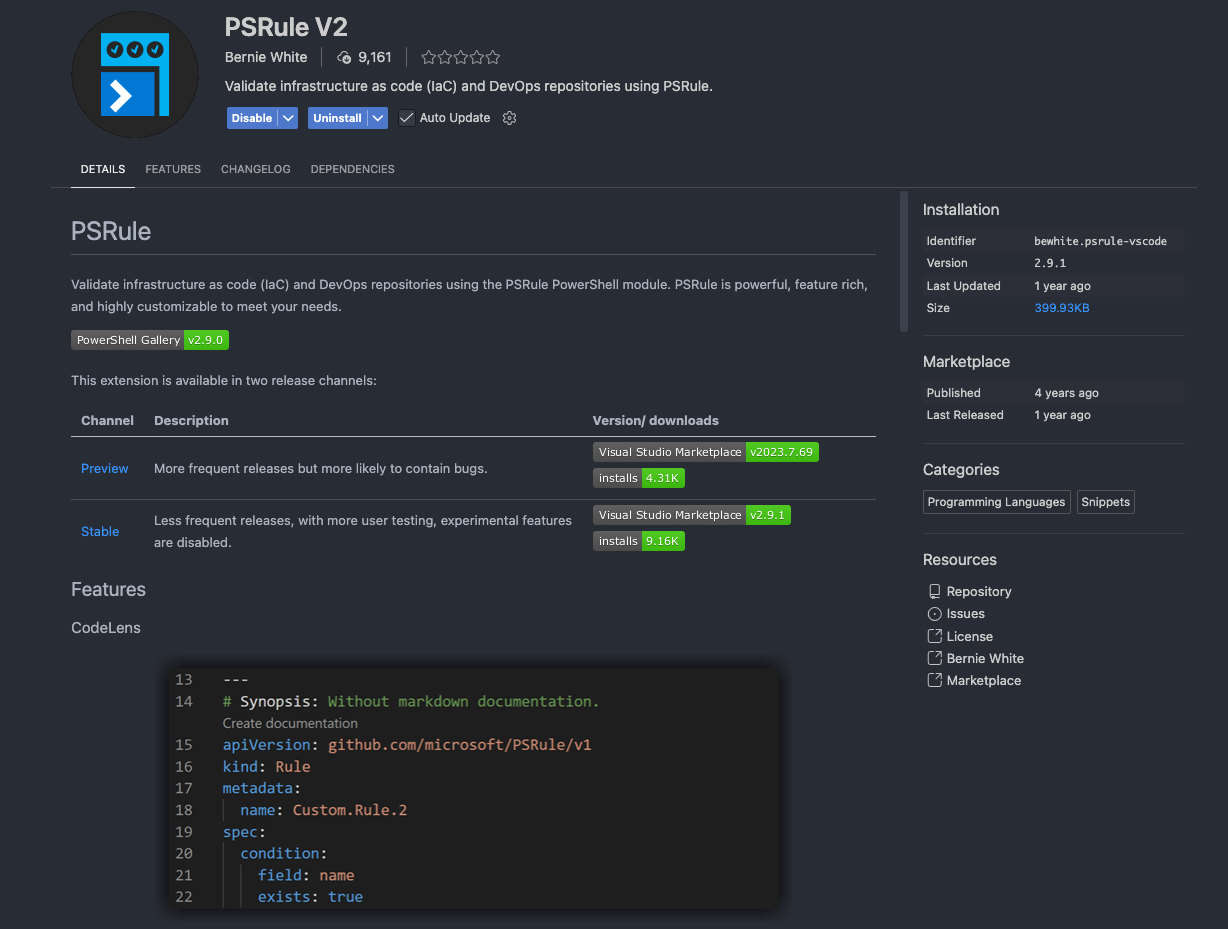The width and height of the screenshot is (1228, 929).
Task: Click the Marketplace resource link icon
Action: click(935, 680)
